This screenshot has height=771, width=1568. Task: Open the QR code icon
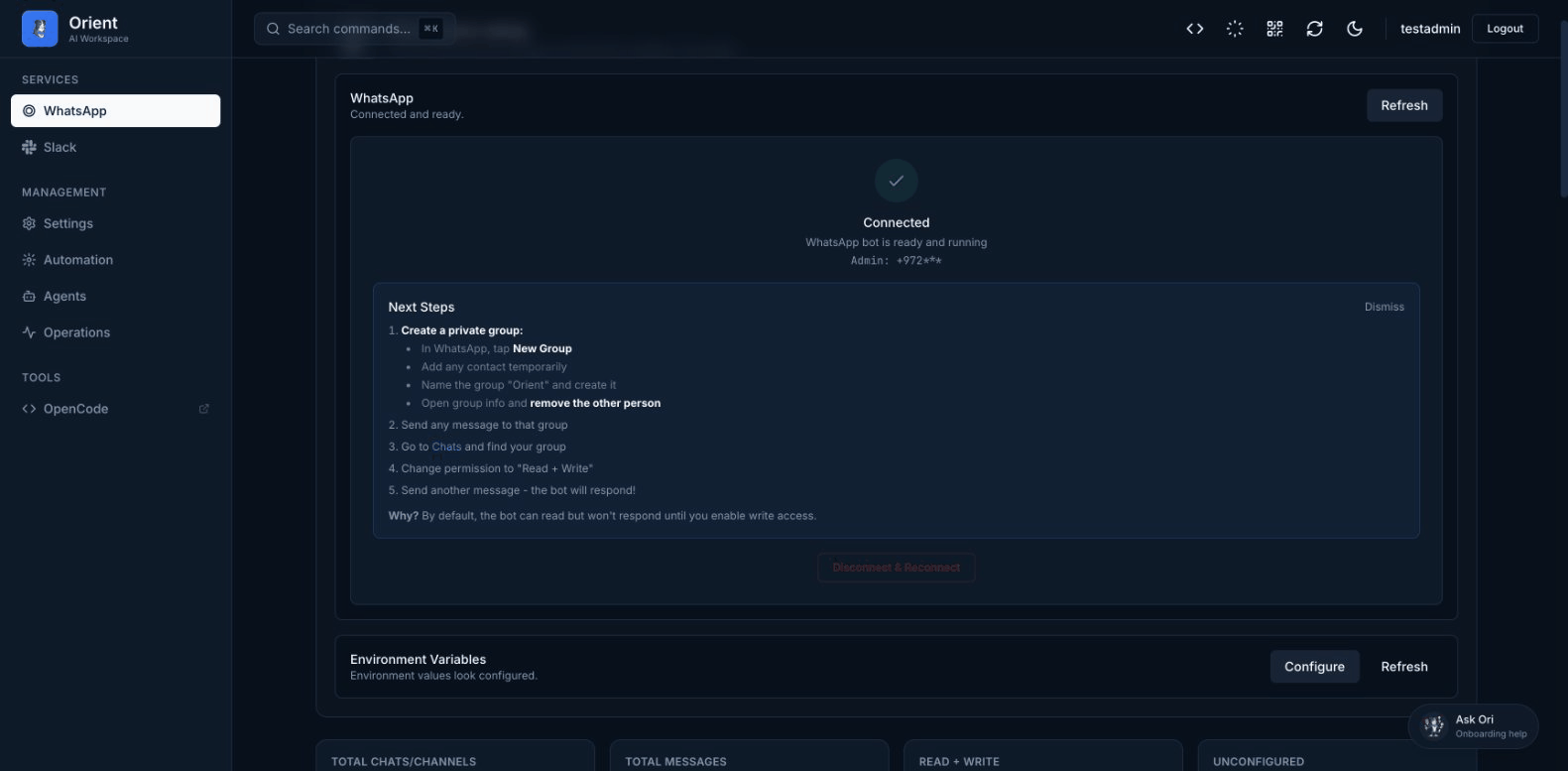click(1274, 29)
